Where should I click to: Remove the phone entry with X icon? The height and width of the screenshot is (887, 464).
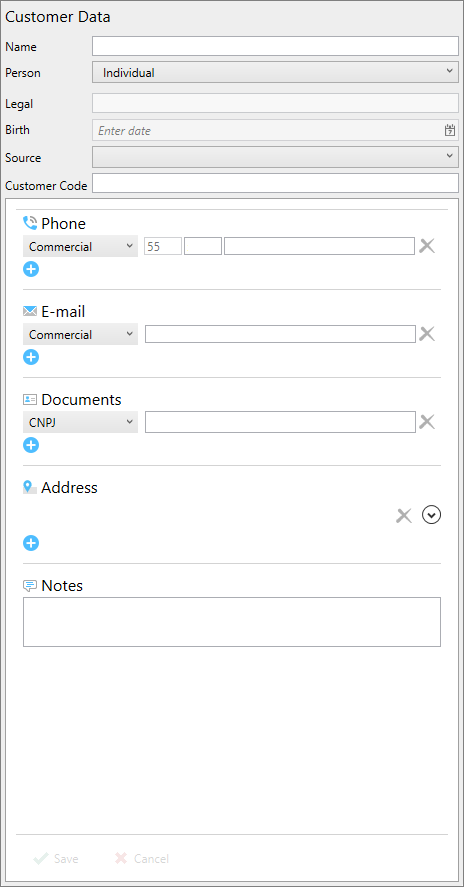coord(427,246)
